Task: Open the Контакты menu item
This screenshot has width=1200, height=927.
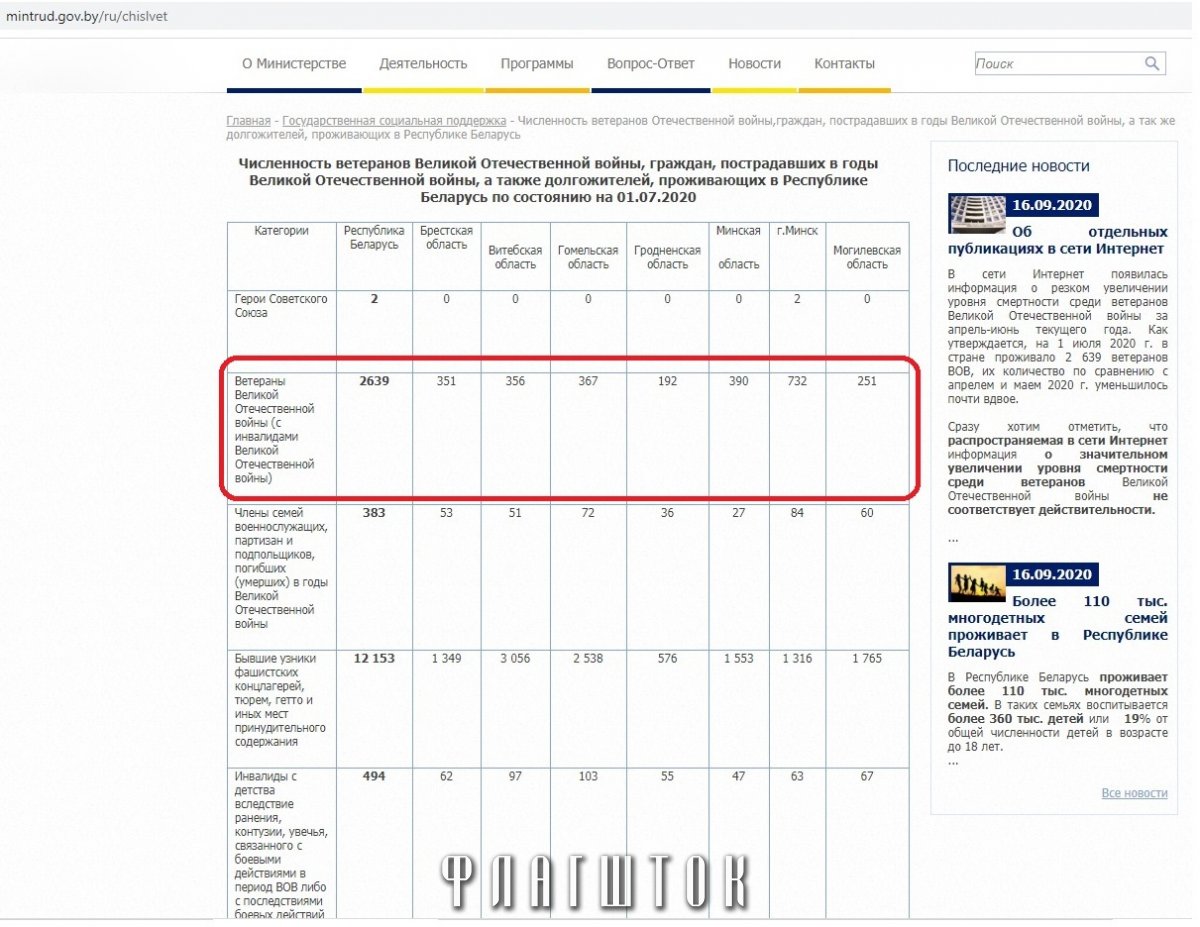Action: [x=845, y=63]
